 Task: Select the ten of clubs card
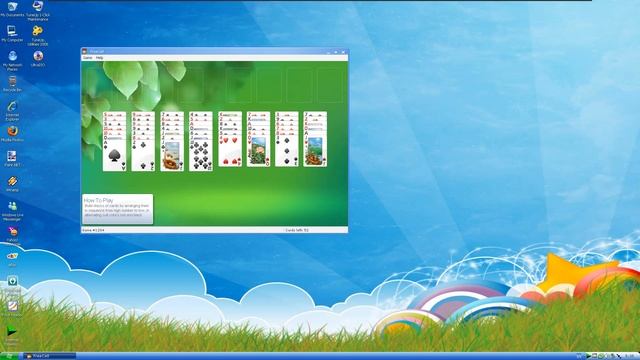[x=201, y=156]
